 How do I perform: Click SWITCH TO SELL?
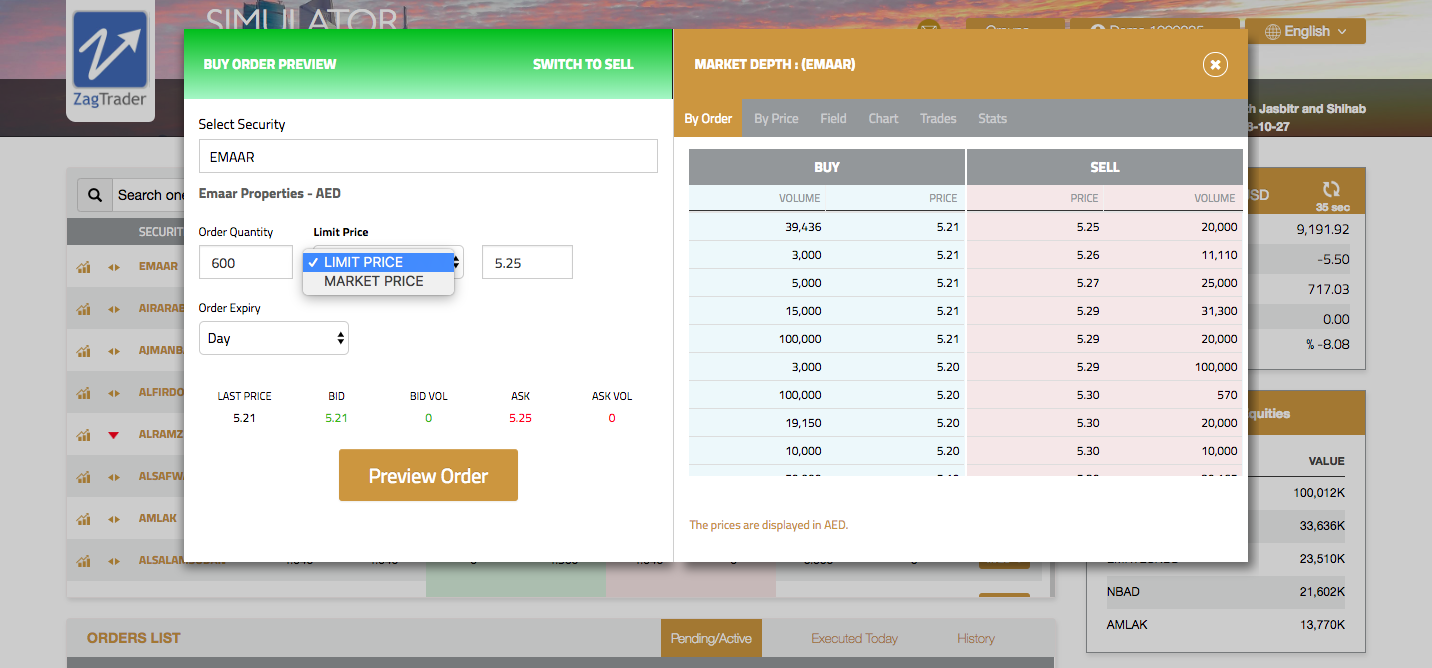tap(583, 64)
